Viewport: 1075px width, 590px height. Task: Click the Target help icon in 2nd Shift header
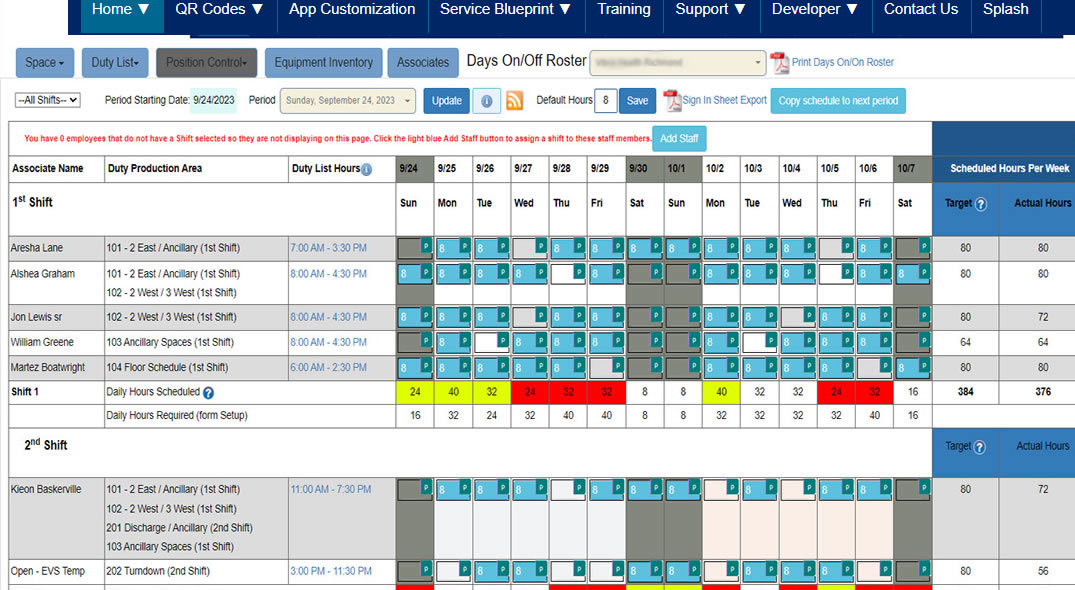[x=980, y=447]
